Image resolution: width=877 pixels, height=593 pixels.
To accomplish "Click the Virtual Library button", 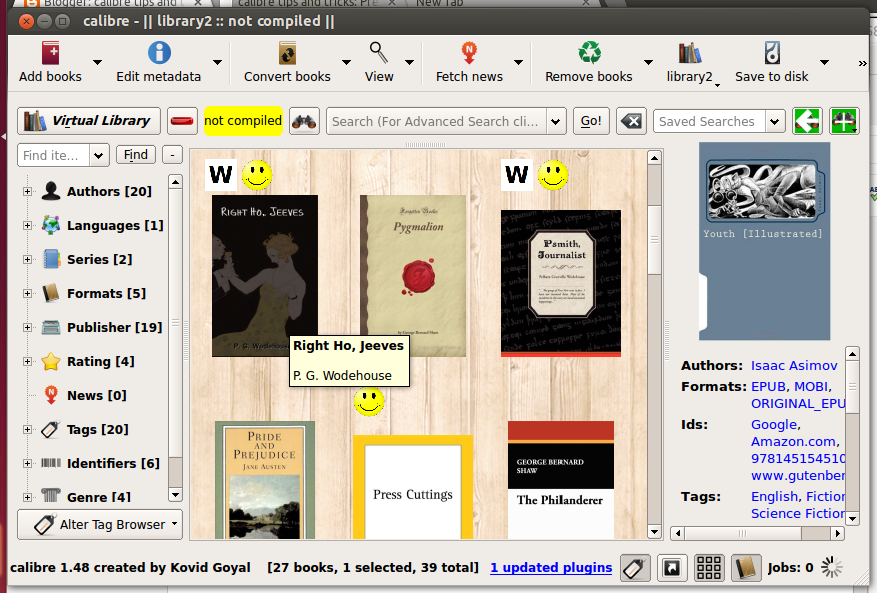I will click(89, 121).
